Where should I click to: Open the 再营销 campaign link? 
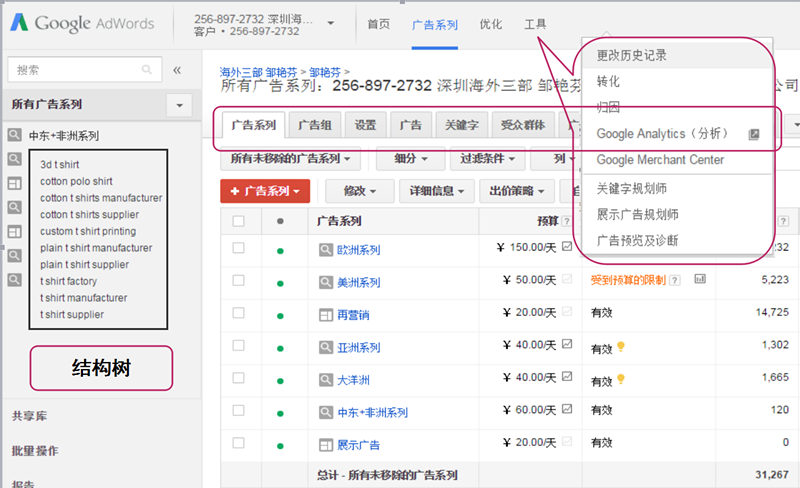pyautogui.click(x=353, y=315)
